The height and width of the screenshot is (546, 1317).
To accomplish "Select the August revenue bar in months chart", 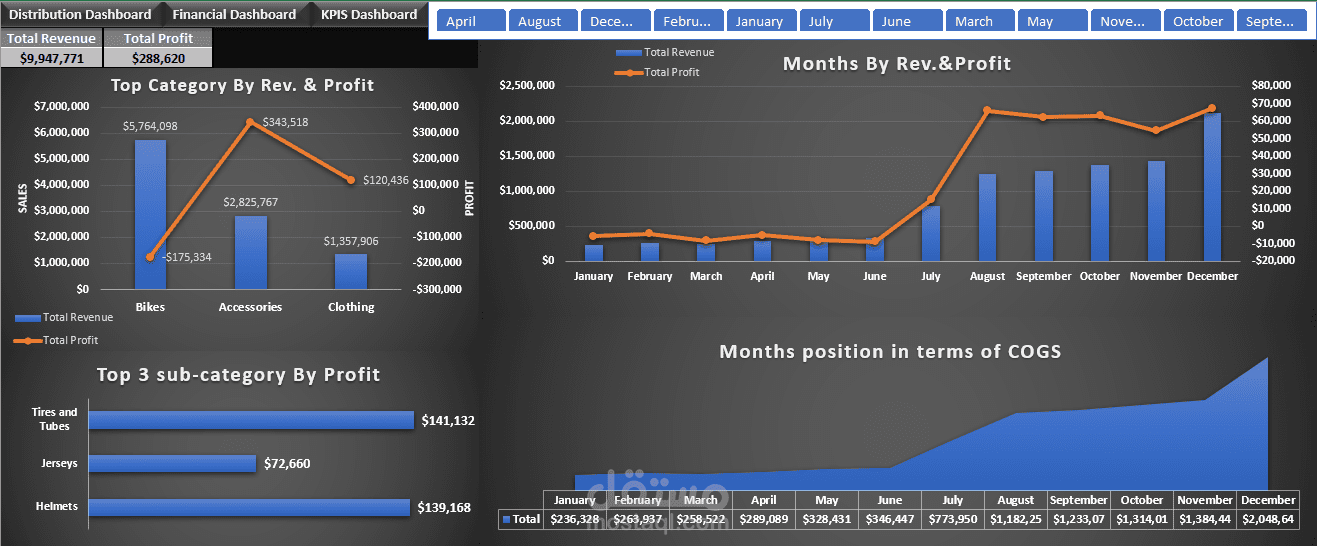I will tap(988, 217).
